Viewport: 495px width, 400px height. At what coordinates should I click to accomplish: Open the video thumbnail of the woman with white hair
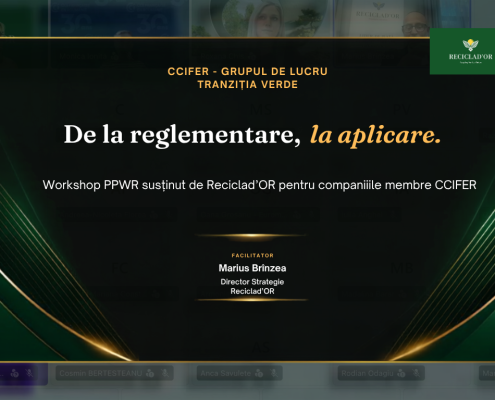[x=261, y=18]
